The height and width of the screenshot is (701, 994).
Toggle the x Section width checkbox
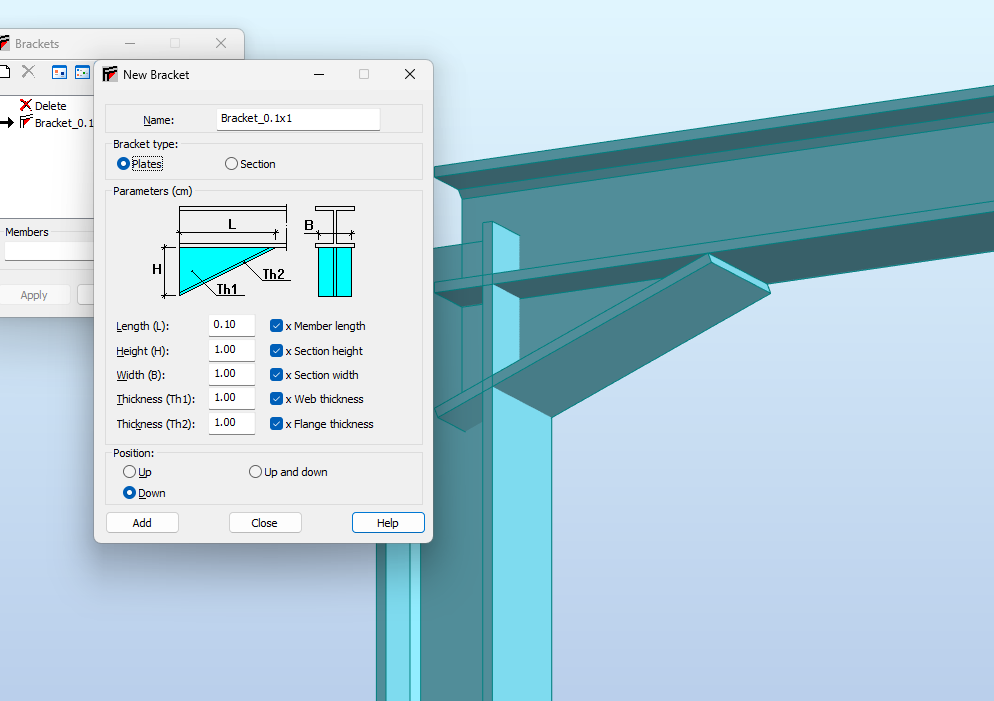point(276,373)
